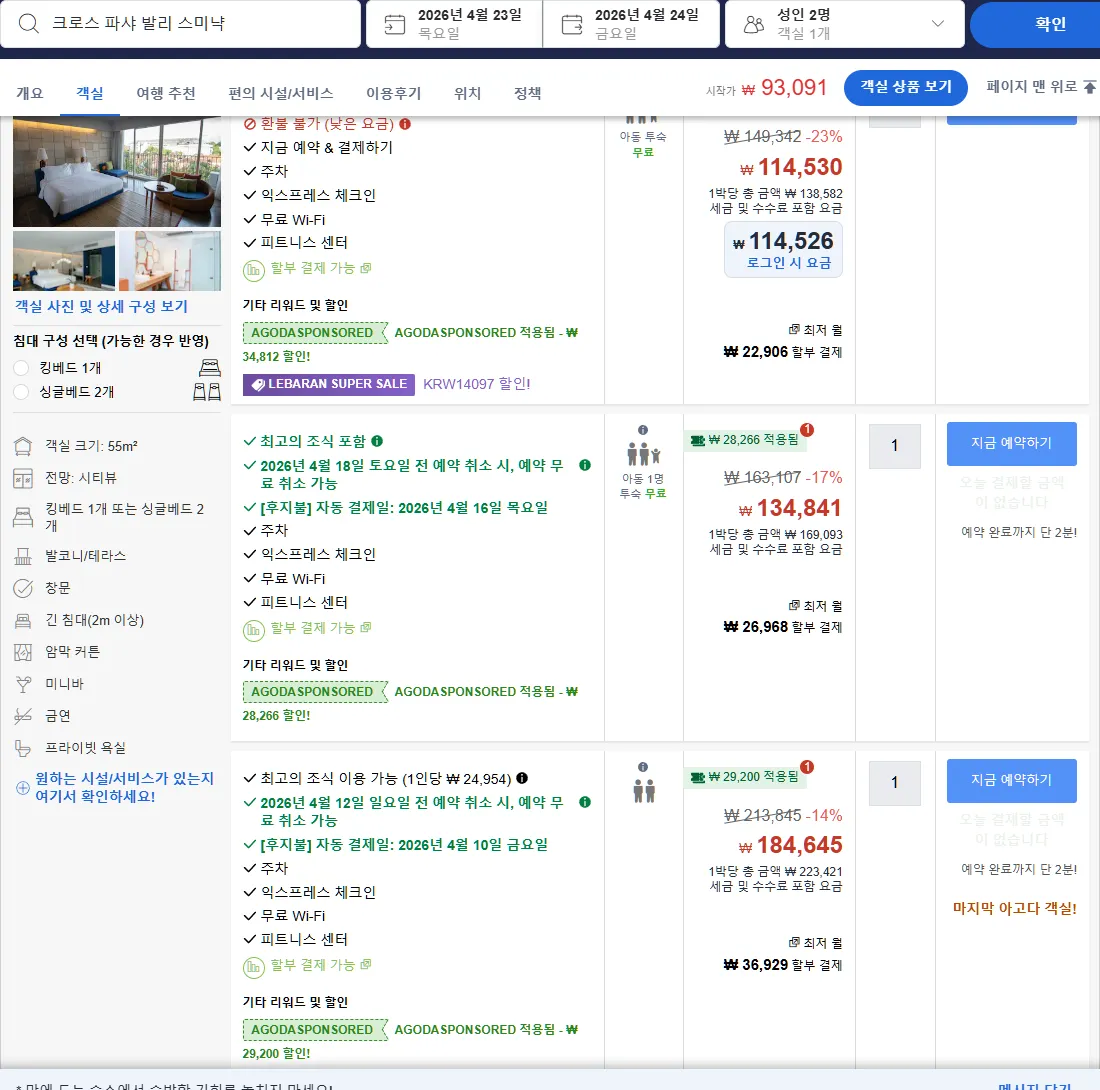The width and height of the screenshot is (1100, 1090).
Task: Click the red coupon badge on ₩28,266 적용됨
Action: tap(807, 429)
